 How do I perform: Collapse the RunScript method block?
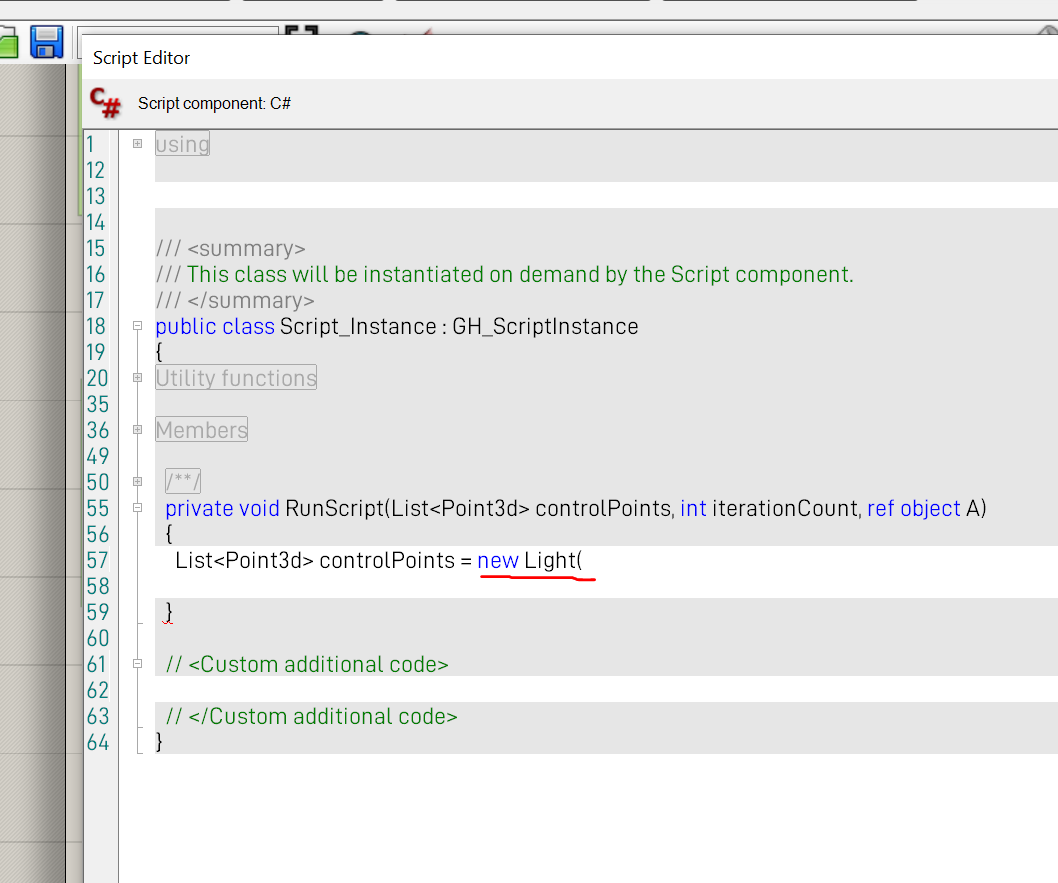coord(138,508)
